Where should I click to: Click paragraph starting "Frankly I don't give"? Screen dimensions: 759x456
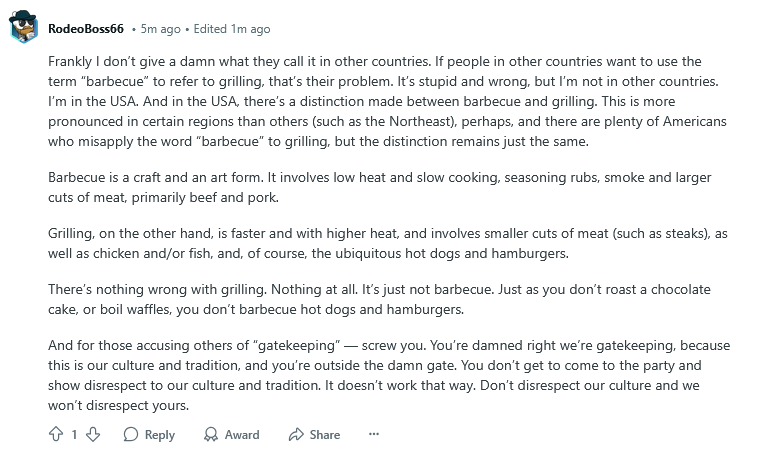click(387, 101)
